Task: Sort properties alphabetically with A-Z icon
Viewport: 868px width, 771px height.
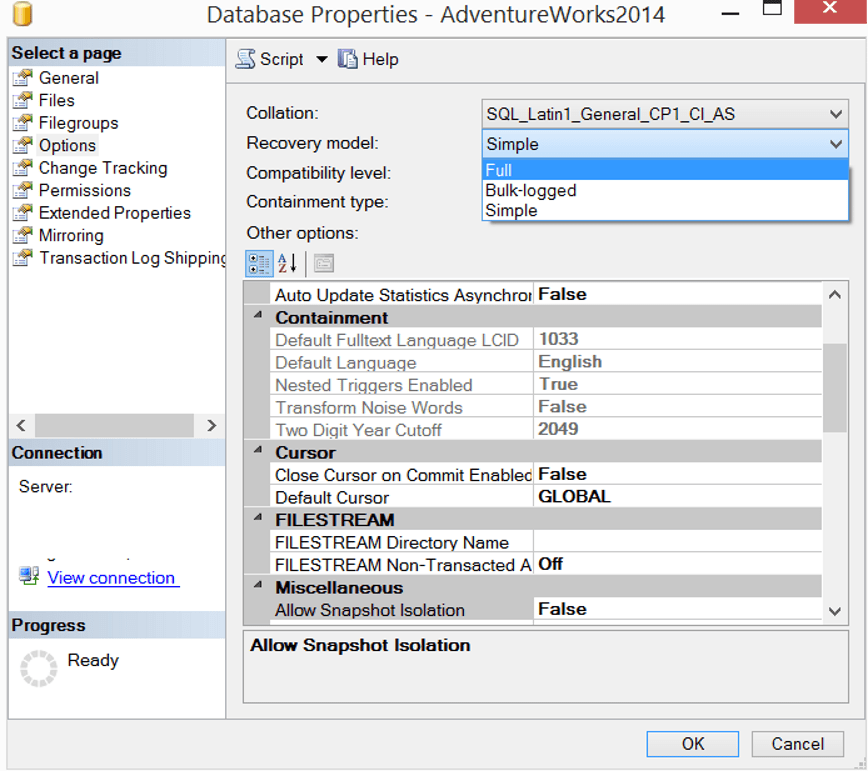Action: tap(287, 263)
